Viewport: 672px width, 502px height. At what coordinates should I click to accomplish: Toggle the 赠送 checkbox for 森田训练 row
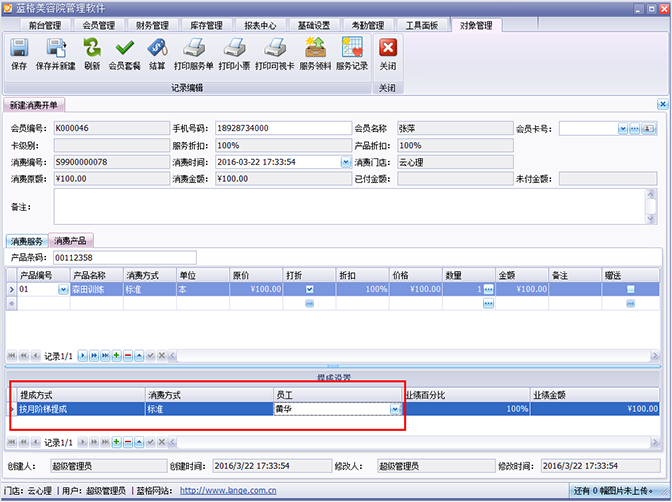[630, 289]
